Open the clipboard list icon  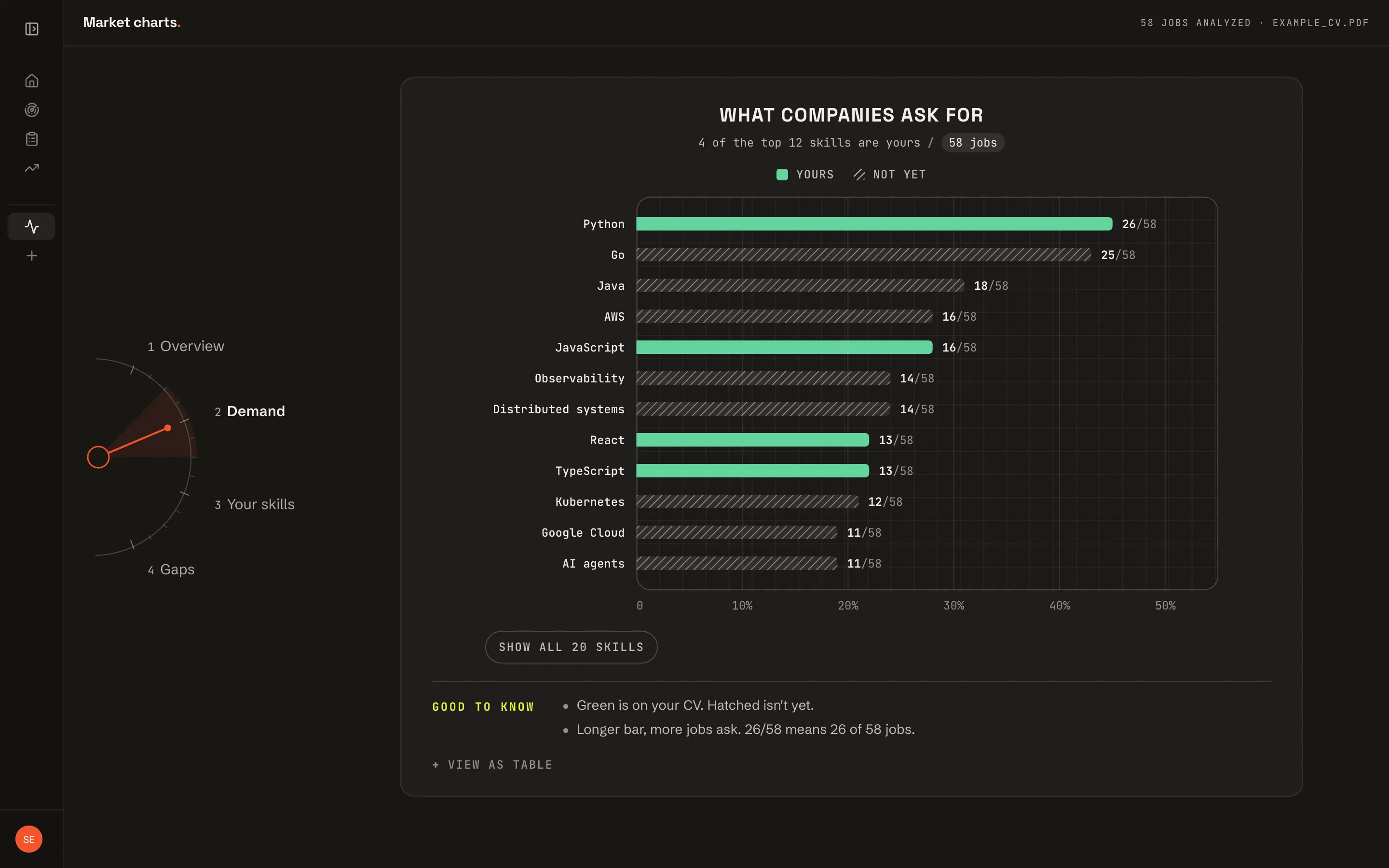click(x=31, y=139)
